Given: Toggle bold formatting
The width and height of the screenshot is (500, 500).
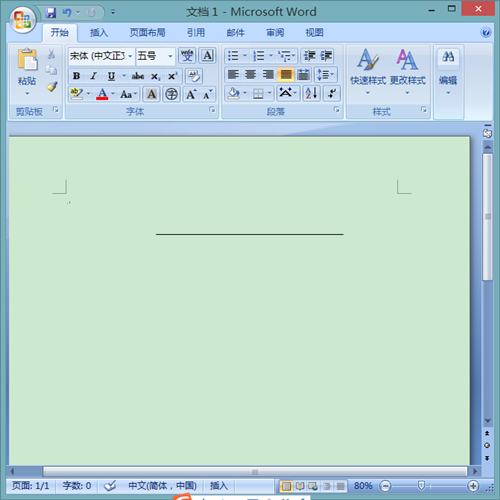Looking at the screenshot, I should tap(76, 76).
